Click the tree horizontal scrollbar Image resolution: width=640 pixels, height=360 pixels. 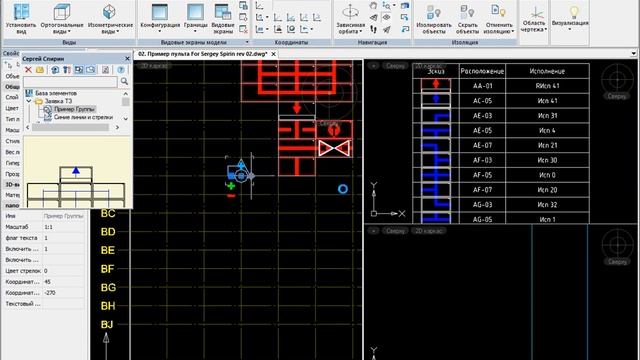(x=70, y=127)
